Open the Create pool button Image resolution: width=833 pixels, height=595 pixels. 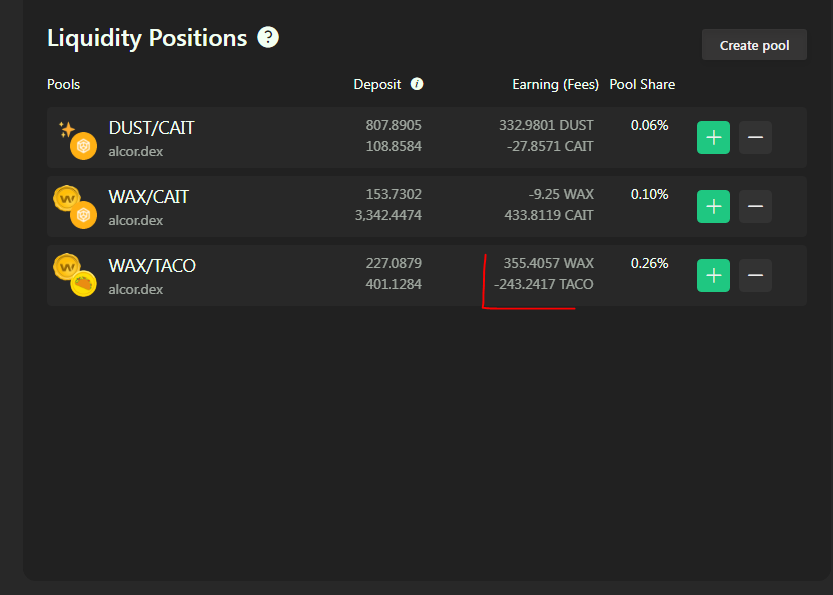(754, 45)
